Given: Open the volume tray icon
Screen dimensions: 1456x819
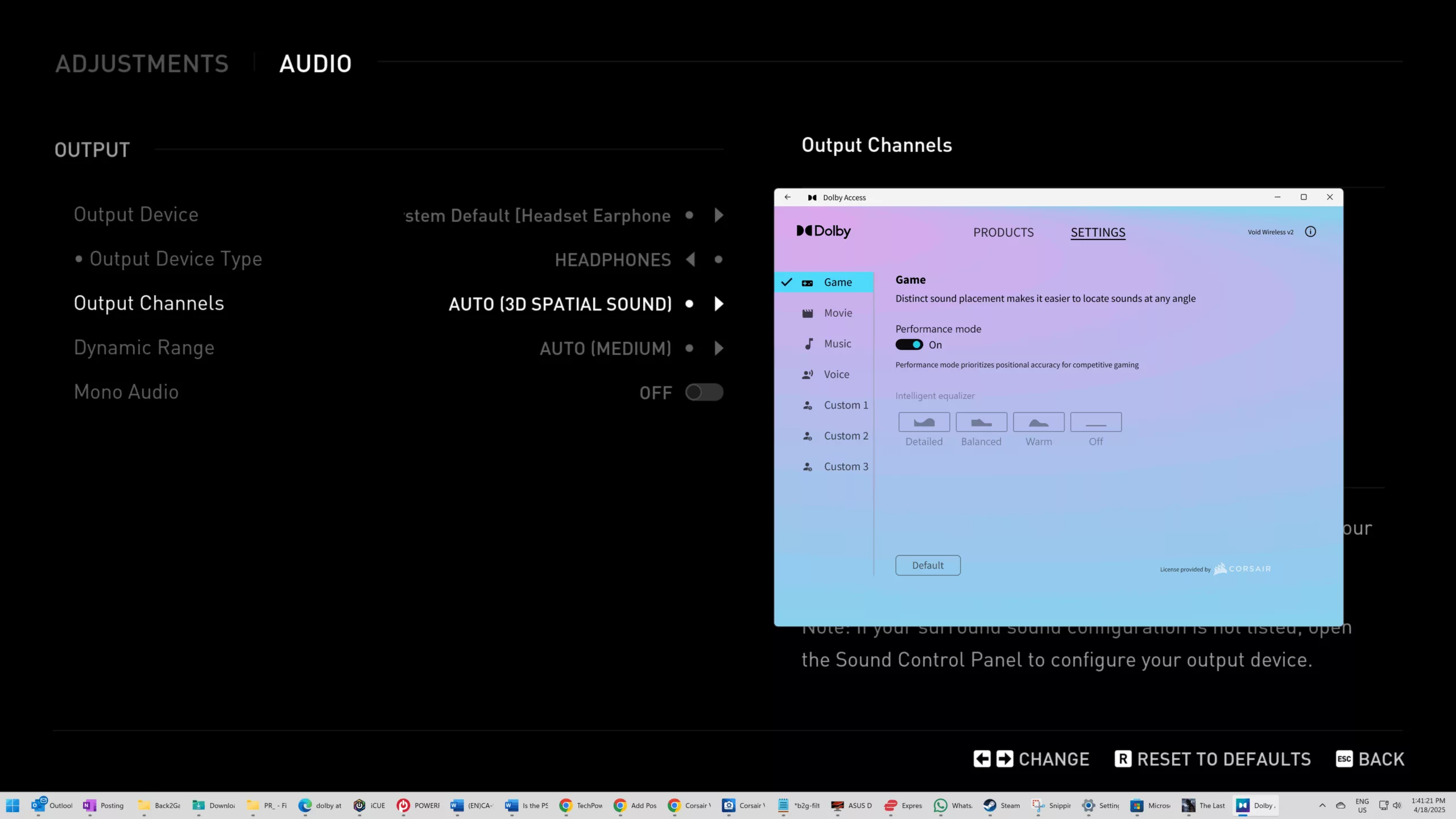Looking at the screenshot, I should pyautogui.click(x=1397, y=805).
